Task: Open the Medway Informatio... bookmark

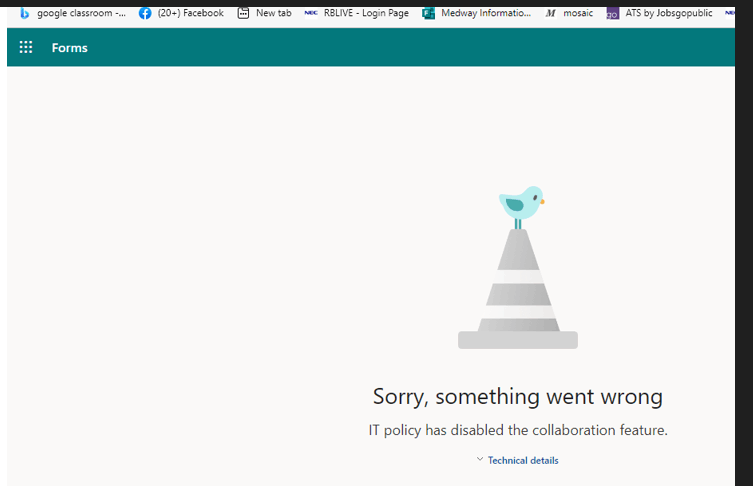Action: [486, 13]
